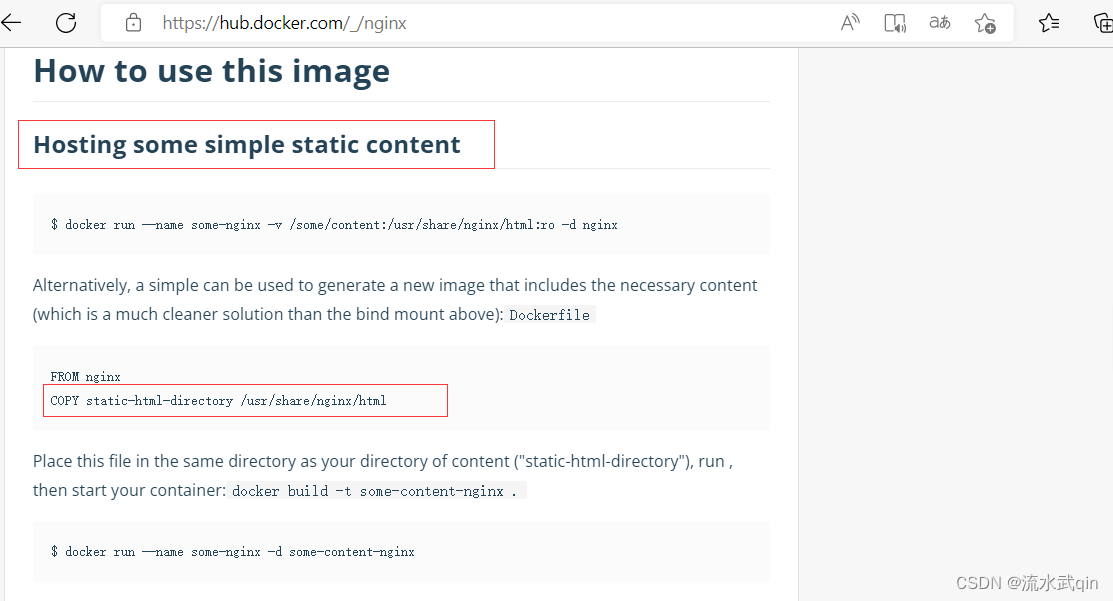This screenshot has height=601, width=1113.
Task: Click the docker run -v command block
Action: pos(401,224)
